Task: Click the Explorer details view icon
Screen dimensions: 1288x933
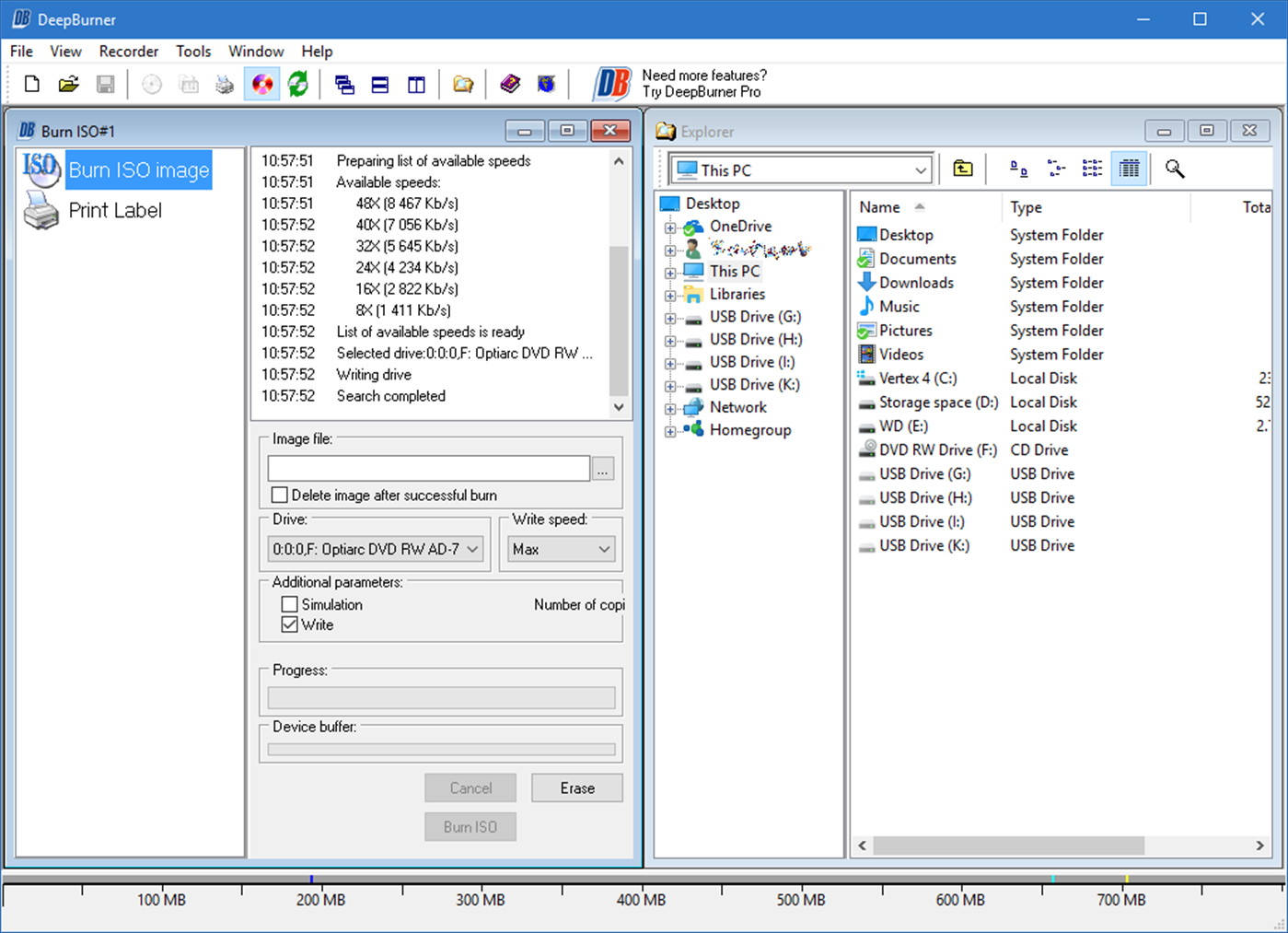Action: (1130, 169)
